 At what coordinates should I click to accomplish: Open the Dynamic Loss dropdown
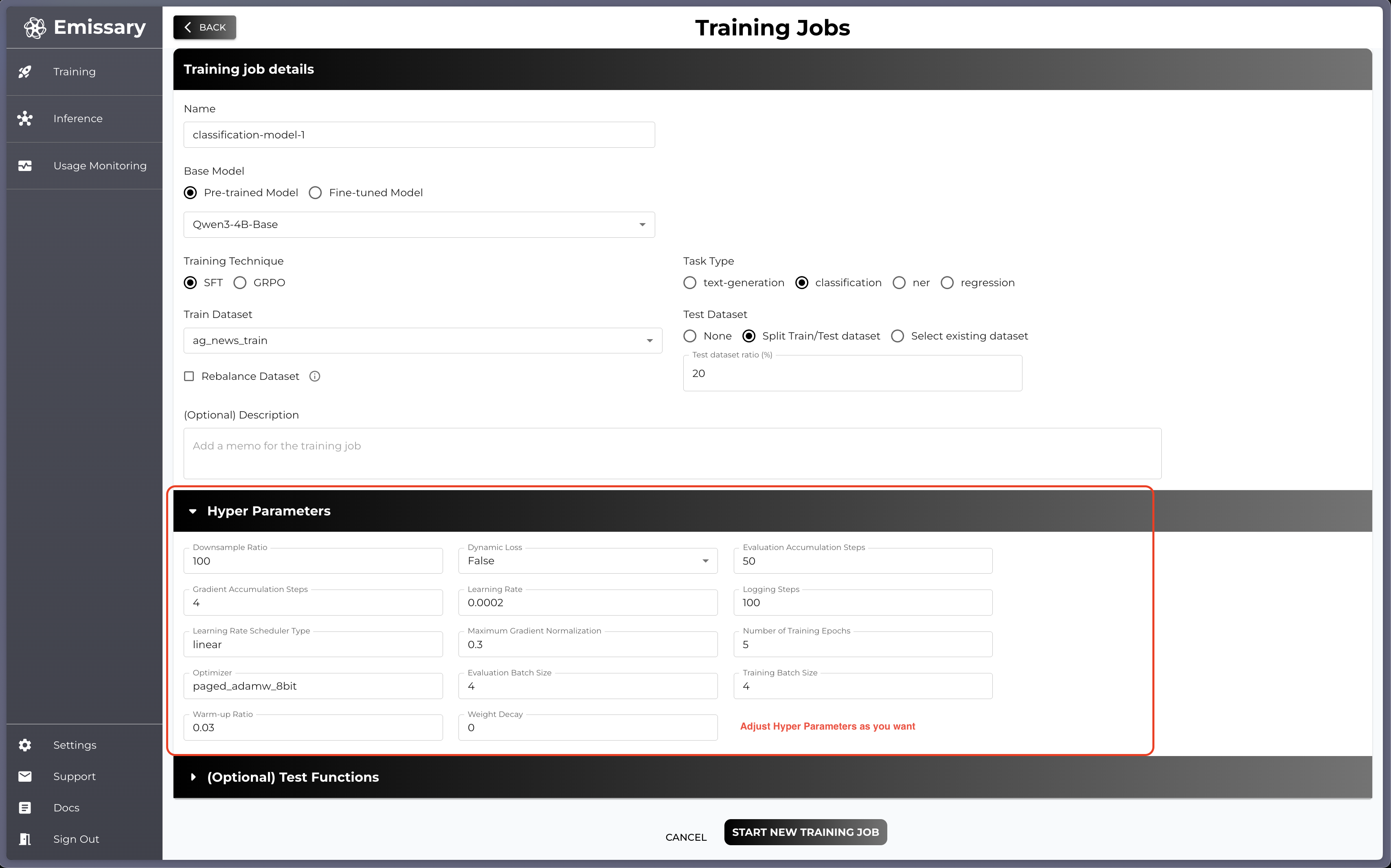click(587, 561)
